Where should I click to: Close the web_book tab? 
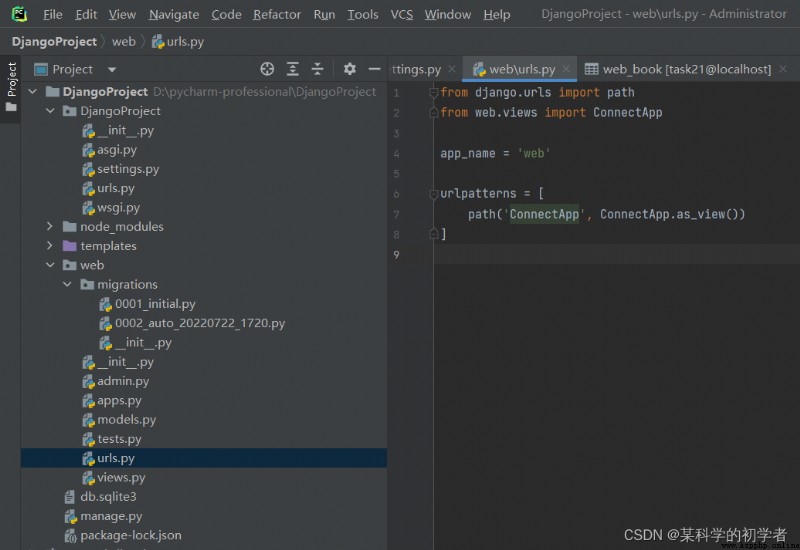(x=783, y=69)
